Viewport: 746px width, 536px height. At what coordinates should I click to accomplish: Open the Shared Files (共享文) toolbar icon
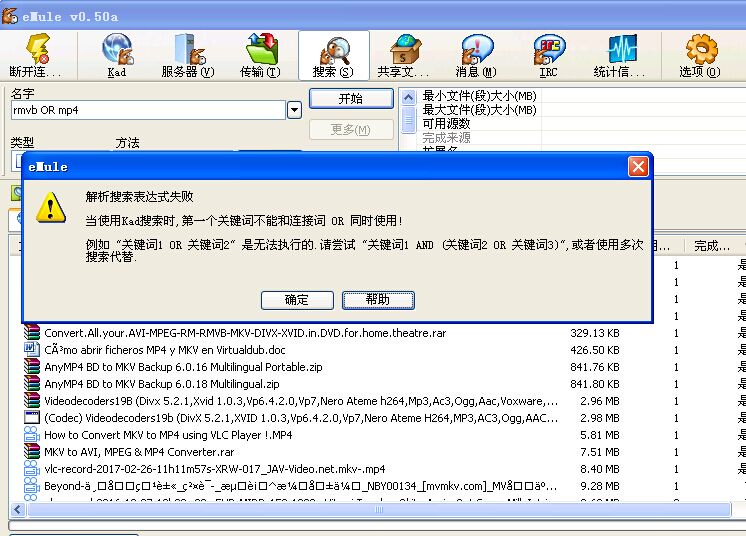(x=404, y=49)
